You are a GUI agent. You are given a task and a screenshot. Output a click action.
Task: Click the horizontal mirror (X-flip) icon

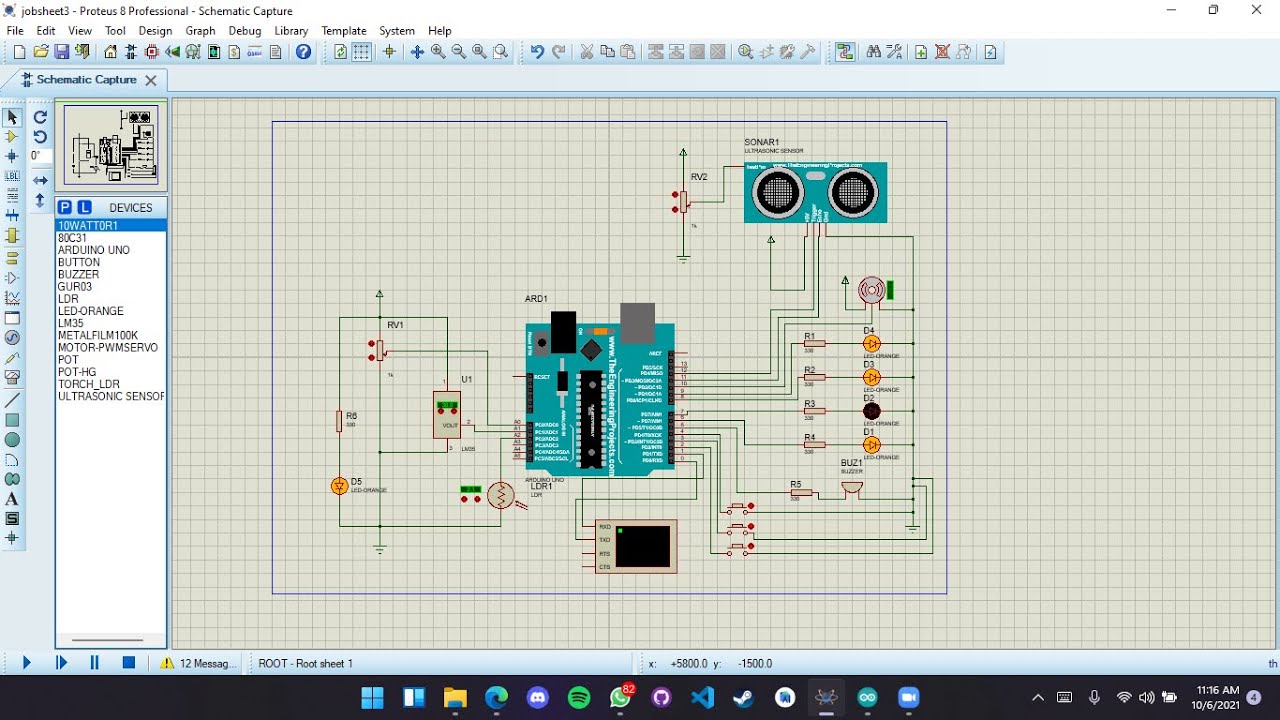40,181
